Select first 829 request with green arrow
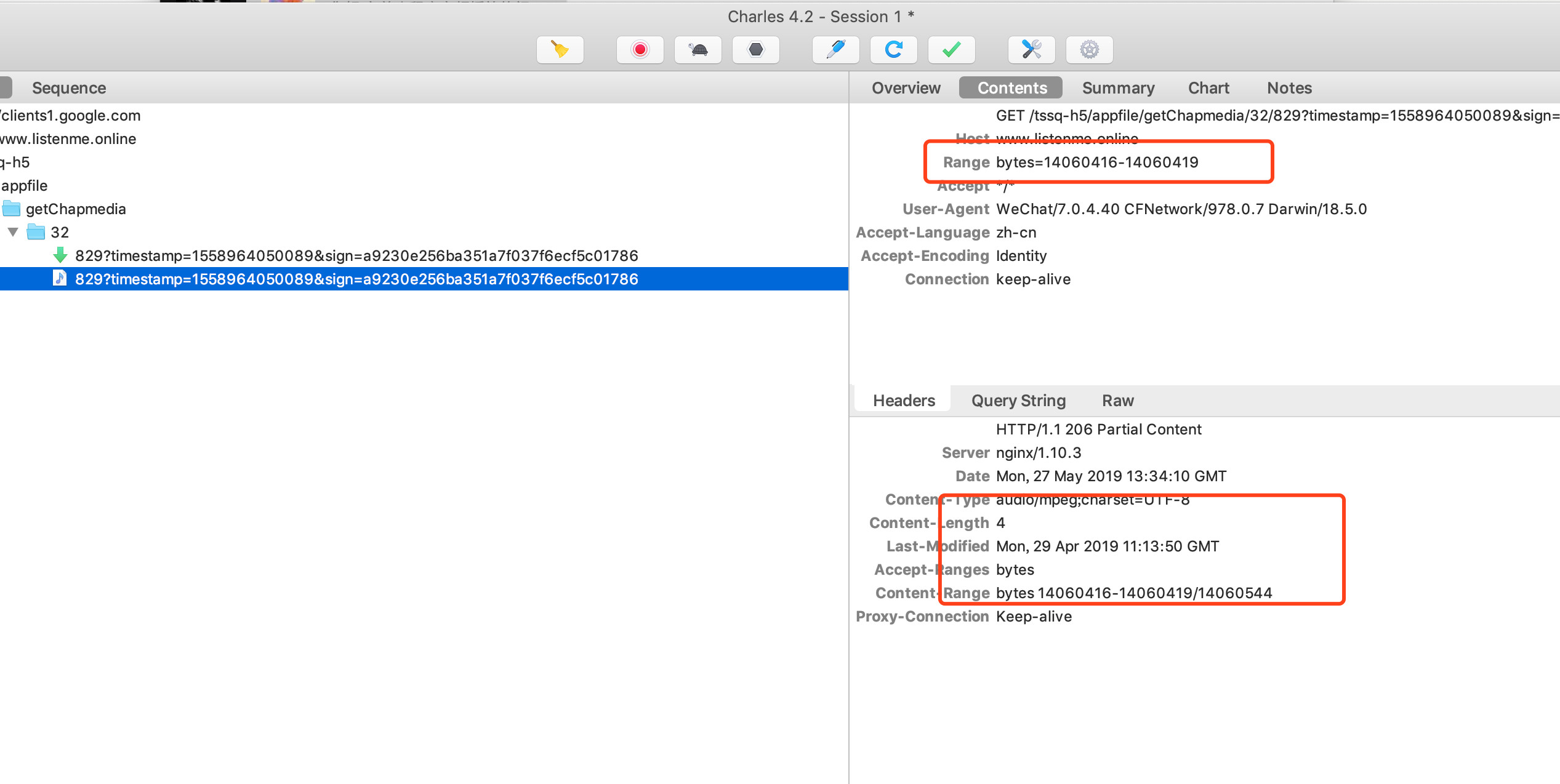The height and width of the screenshot is (784, 1560). (356, 255)
